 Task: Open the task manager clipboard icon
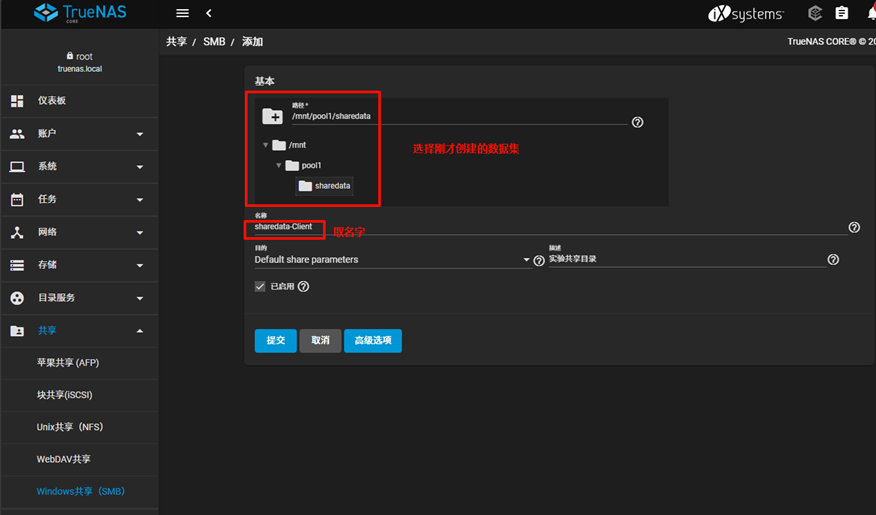[x=841, y=13]
